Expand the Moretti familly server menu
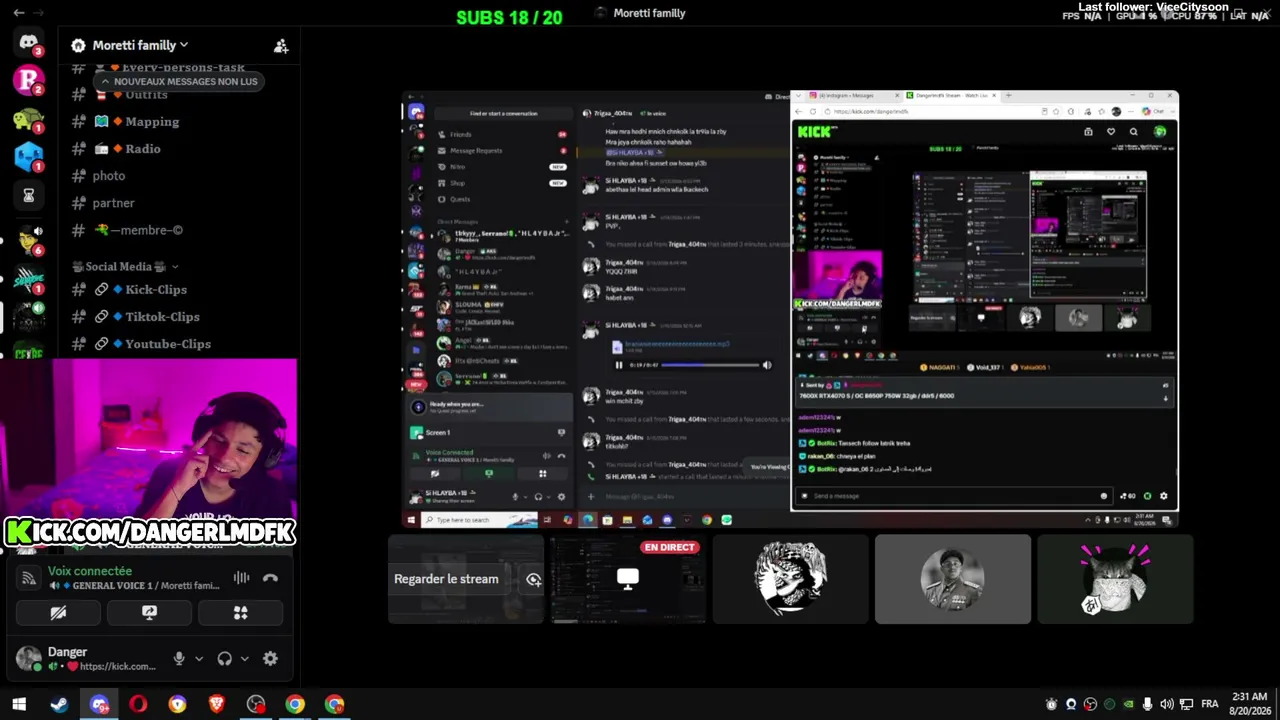 tap(140, 45)
